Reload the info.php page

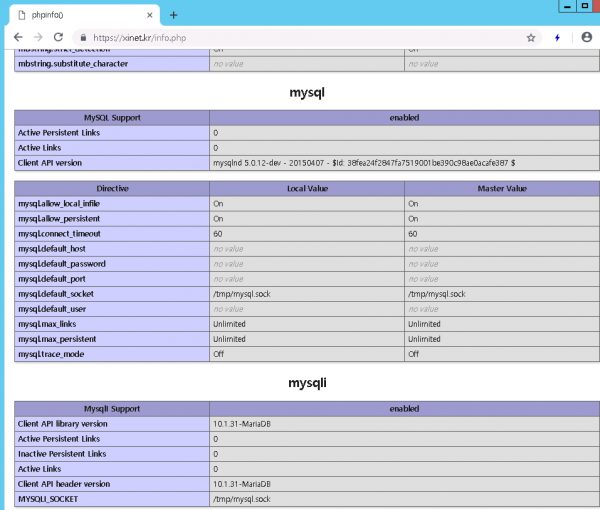pyautogui.click(x=58, y=37)
